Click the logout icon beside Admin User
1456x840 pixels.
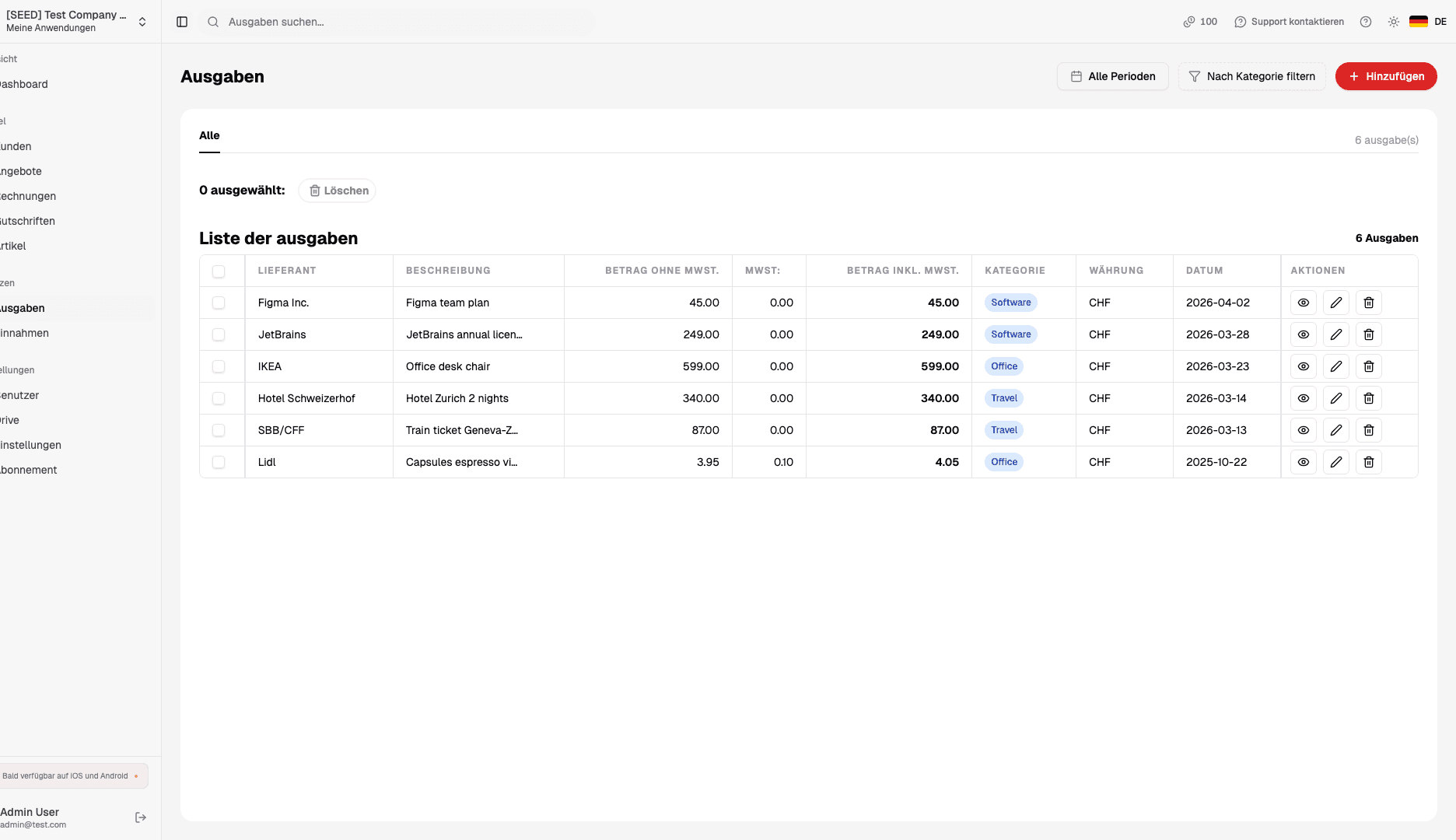pyautogui.click(x=141, y=817)
